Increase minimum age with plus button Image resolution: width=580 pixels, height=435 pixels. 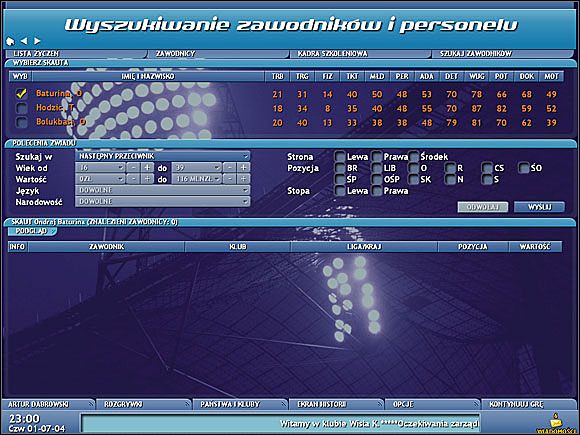pyautogui.click(x=147, y=168)
